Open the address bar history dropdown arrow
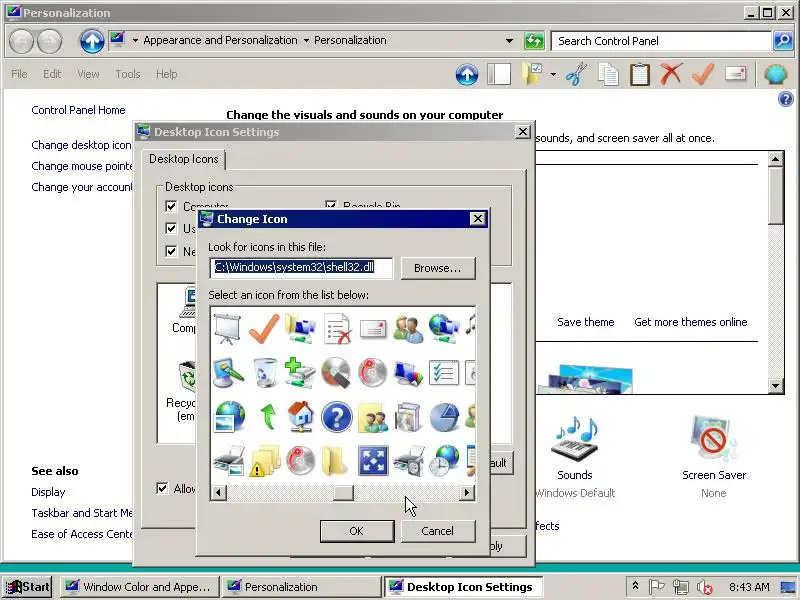The height and width of the screenshot is (600, 800). pyautogui.click(x=509, y=41)
